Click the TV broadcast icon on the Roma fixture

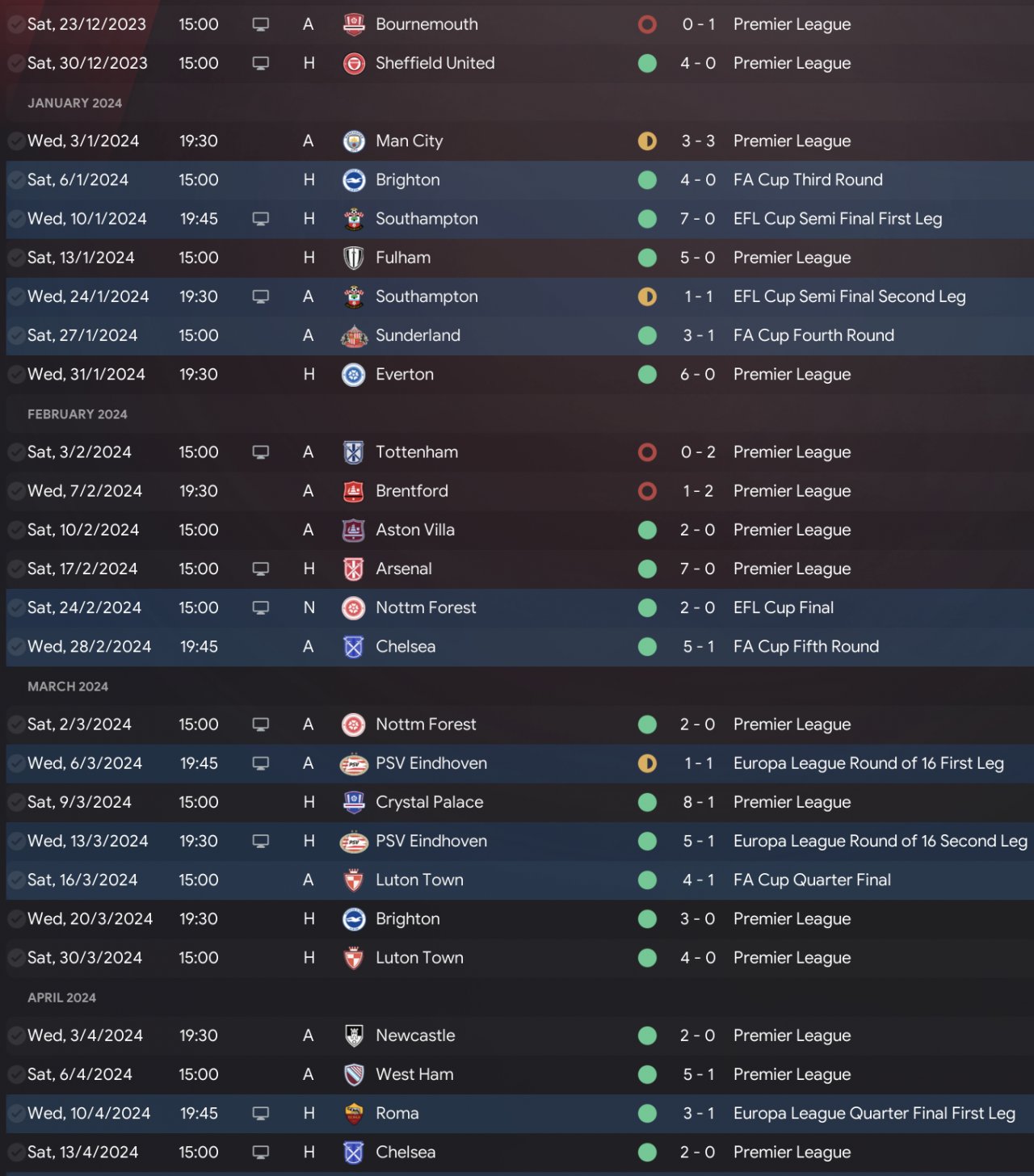(260, 1113)
